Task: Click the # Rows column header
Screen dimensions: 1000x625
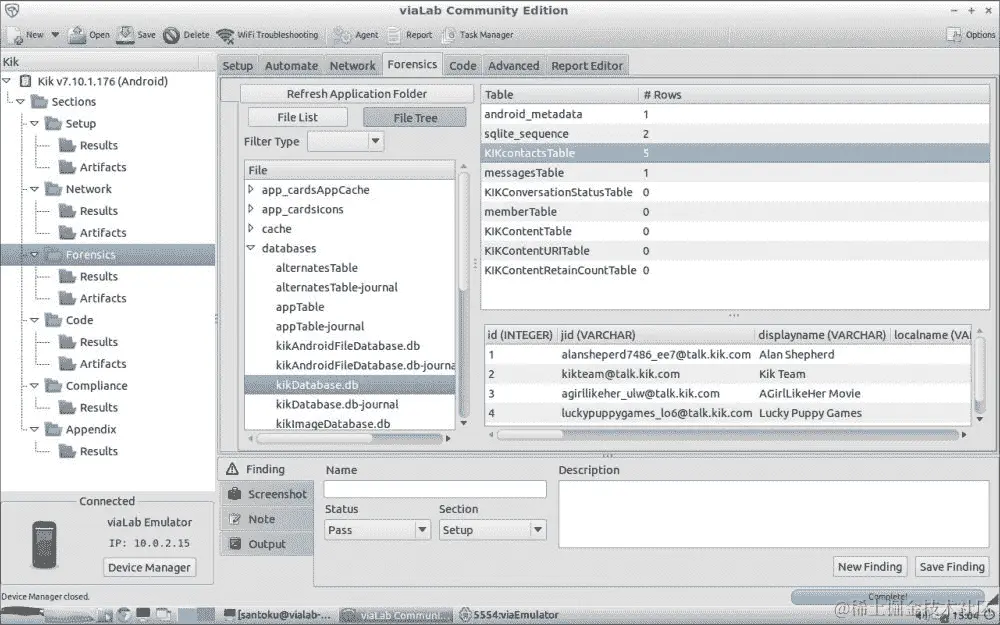Action: (x=813, y=94)
